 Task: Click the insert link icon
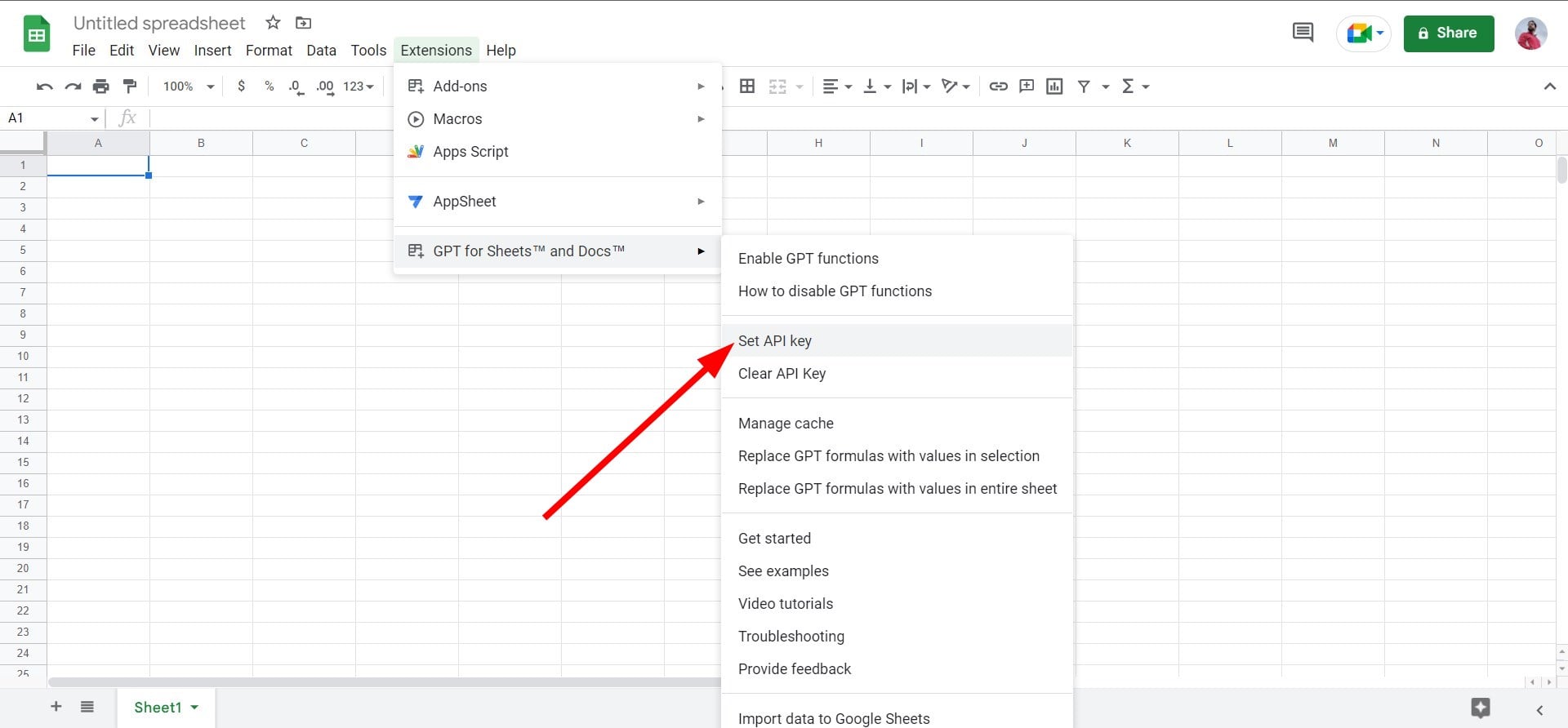pyautogui.click(x=998, y=87)
